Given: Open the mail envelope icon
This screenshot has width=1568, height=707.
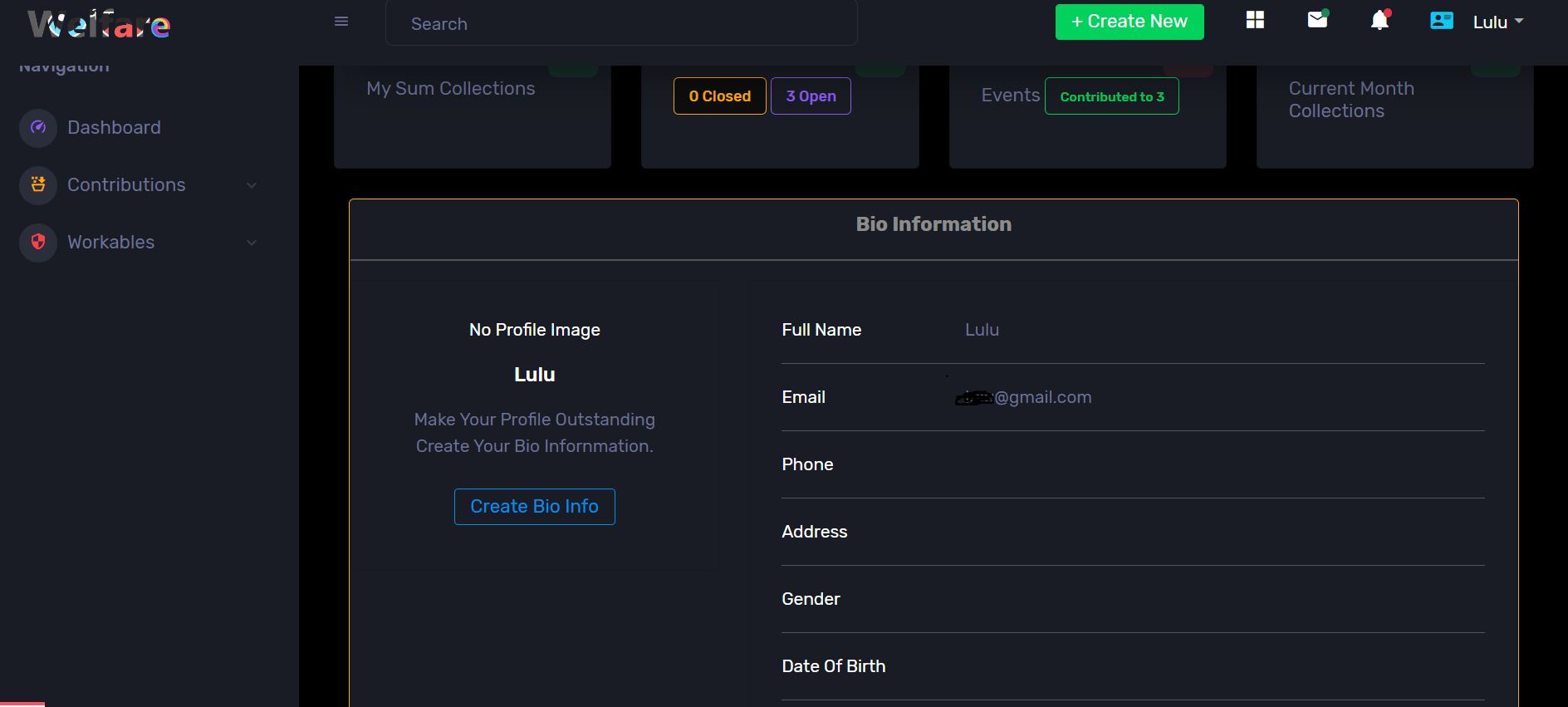Looking at the screenshot, I should tap(1317, 20).
